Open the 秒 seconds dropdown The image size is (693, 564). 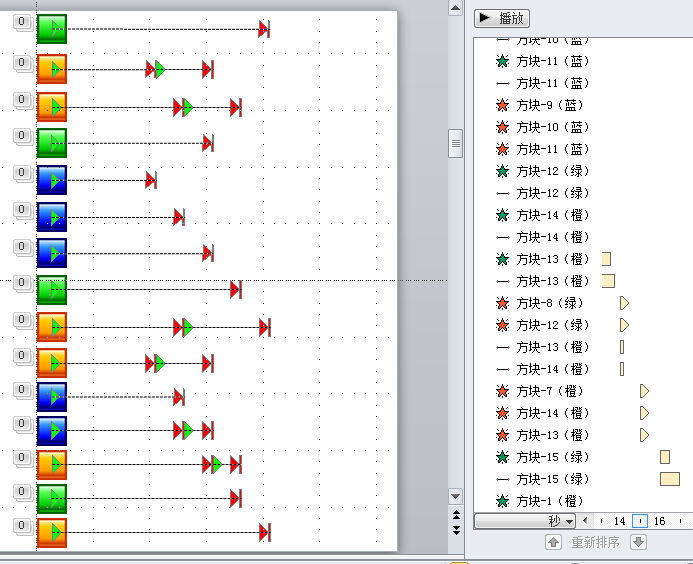pyautogui.click(x=525, y=521)
